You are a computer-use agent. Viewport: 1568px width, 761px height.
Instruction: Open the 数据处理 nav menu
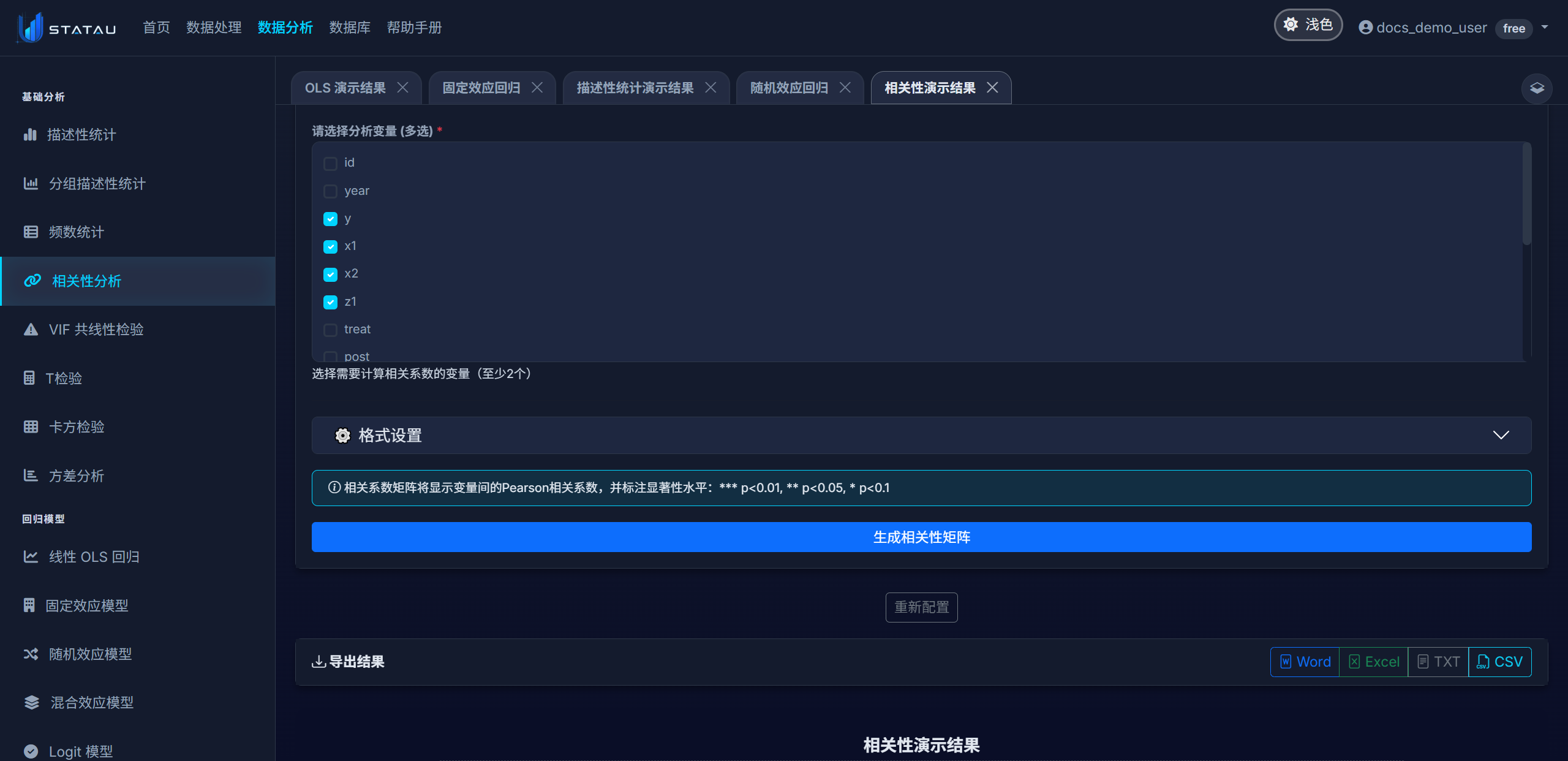click(214, 28)
